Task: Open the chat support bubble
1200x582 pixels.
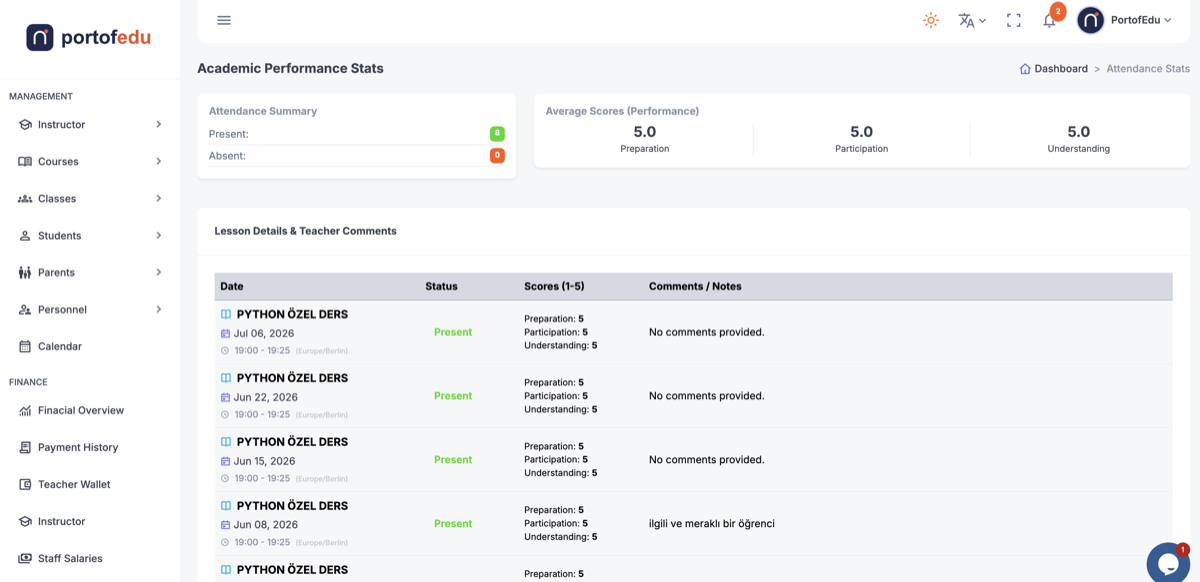Action: (1167, 563)
